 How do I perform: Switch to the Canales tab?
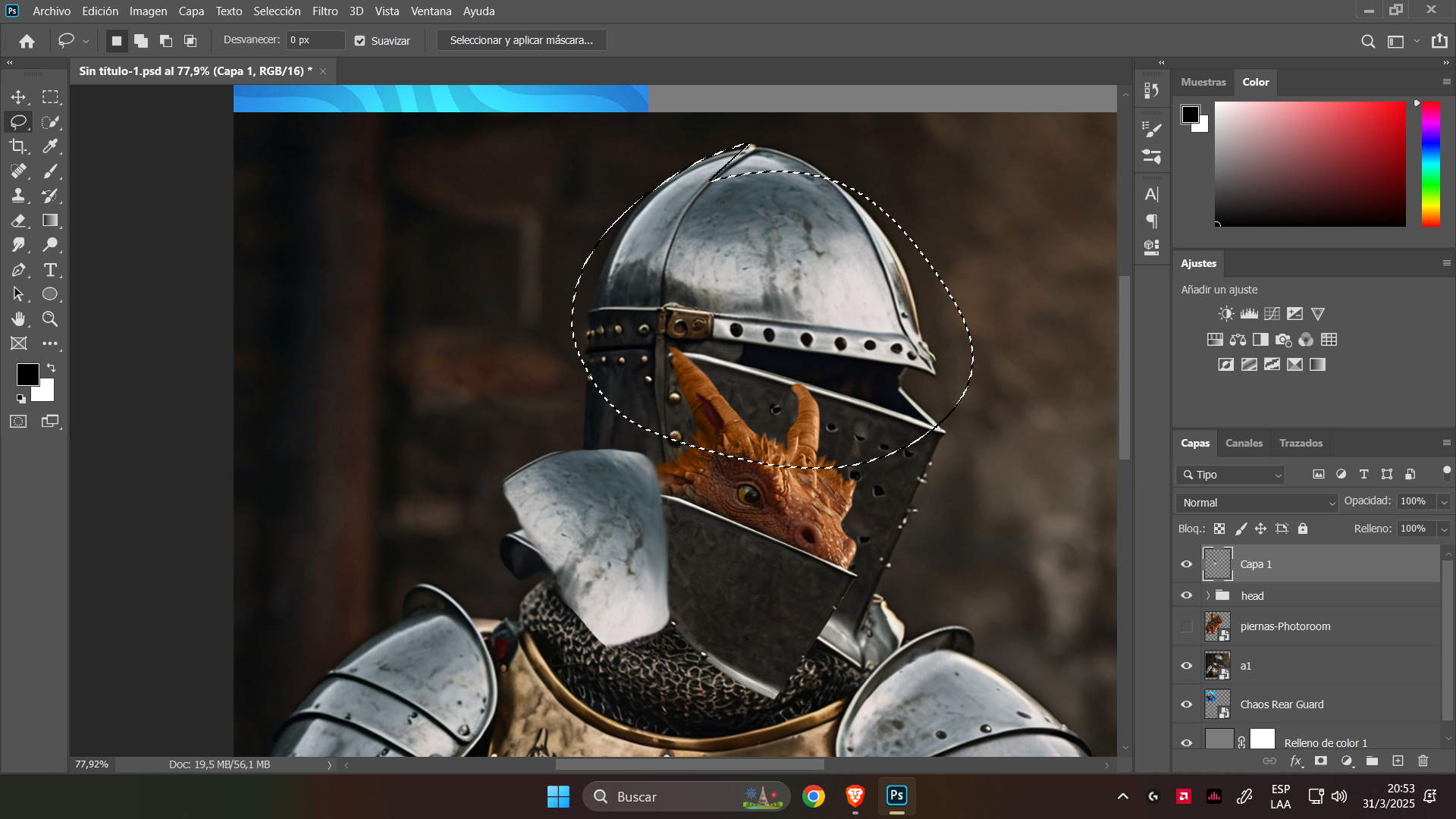pyautogui.click(x=1244, y=443)
